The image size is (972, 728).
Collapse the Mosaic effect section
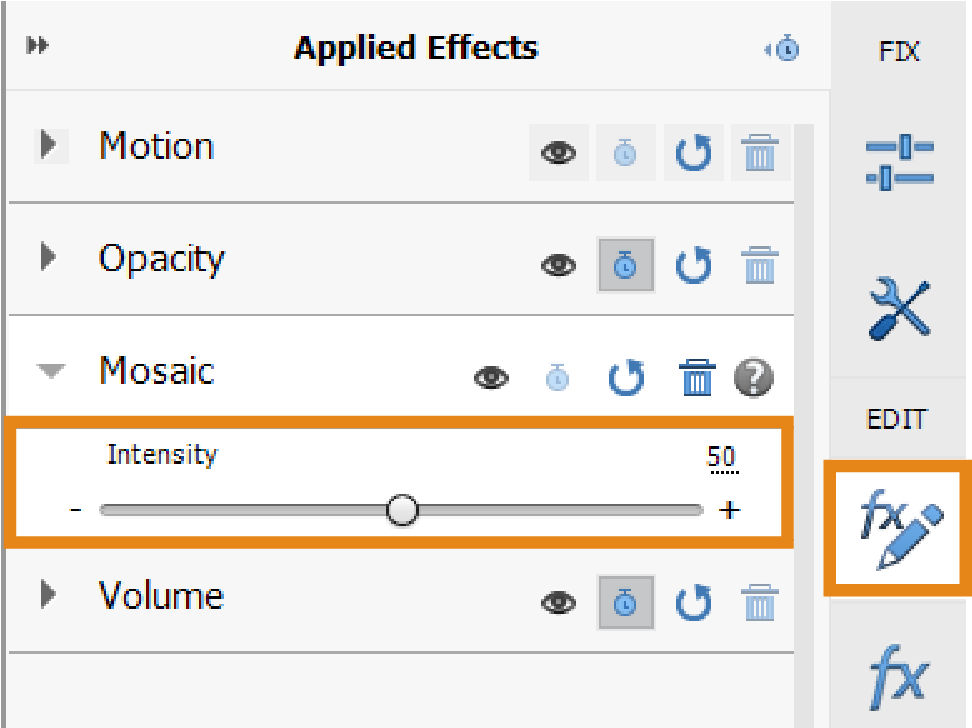(50, 371)
